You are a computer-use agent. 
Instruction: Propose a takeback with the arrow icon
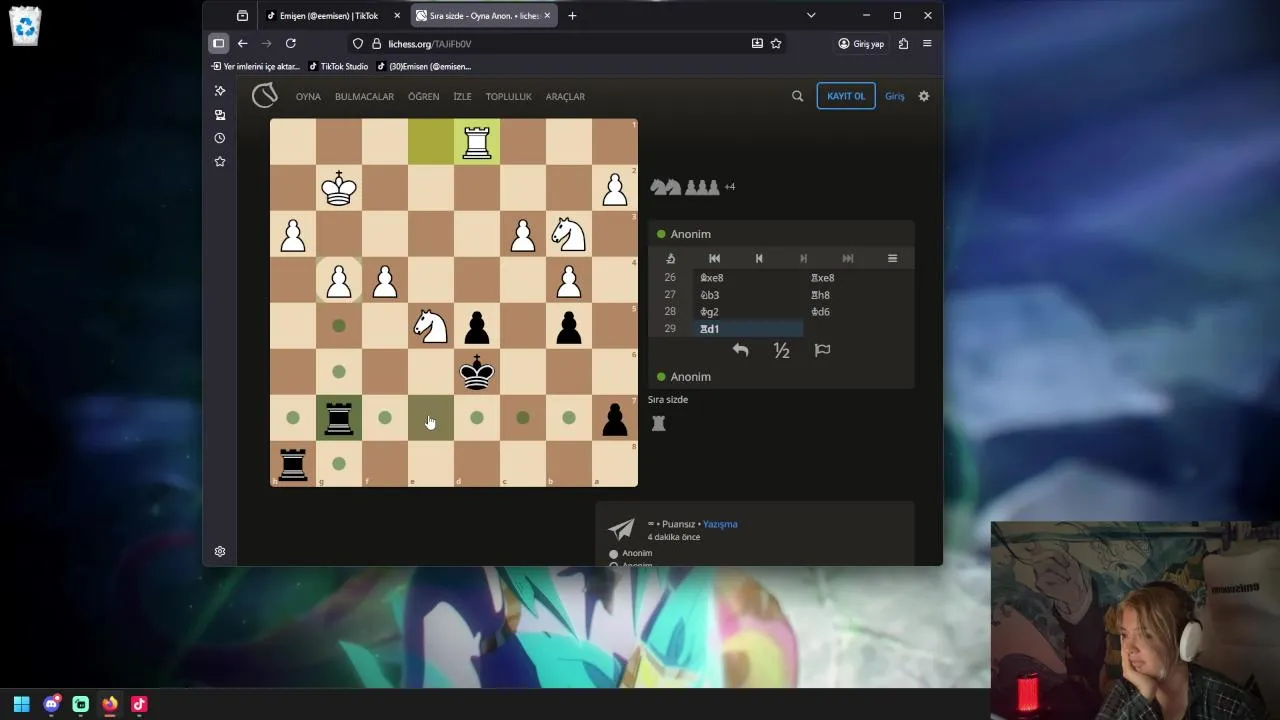click(740, 350)
